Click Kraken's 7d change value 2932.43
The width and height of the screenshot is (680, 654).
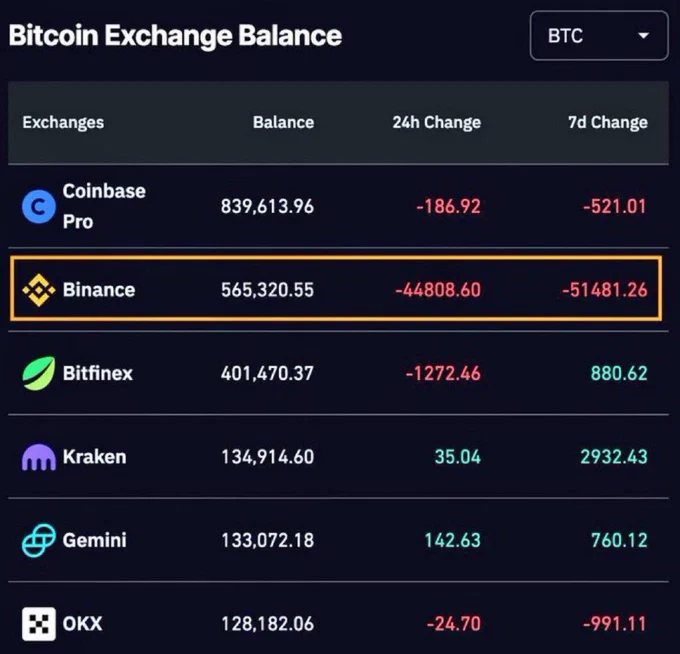(x=614, y=457)
